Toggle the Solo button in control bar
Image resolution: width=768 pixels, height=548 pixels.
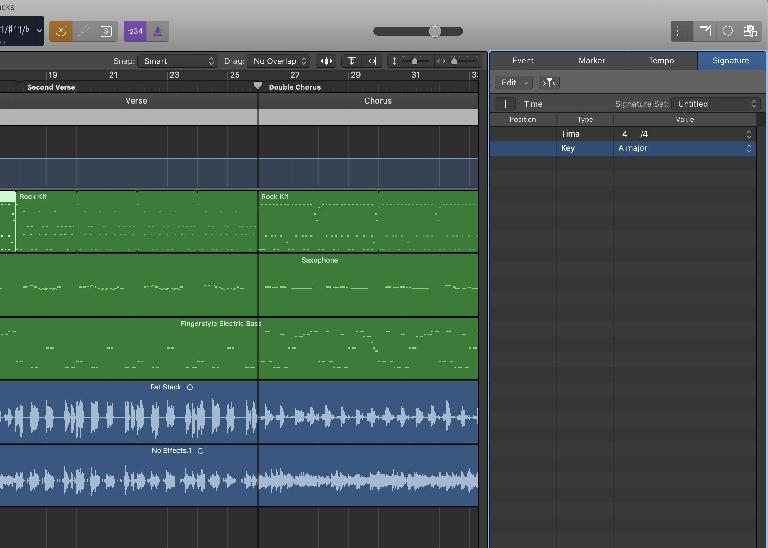coord(106,31)
